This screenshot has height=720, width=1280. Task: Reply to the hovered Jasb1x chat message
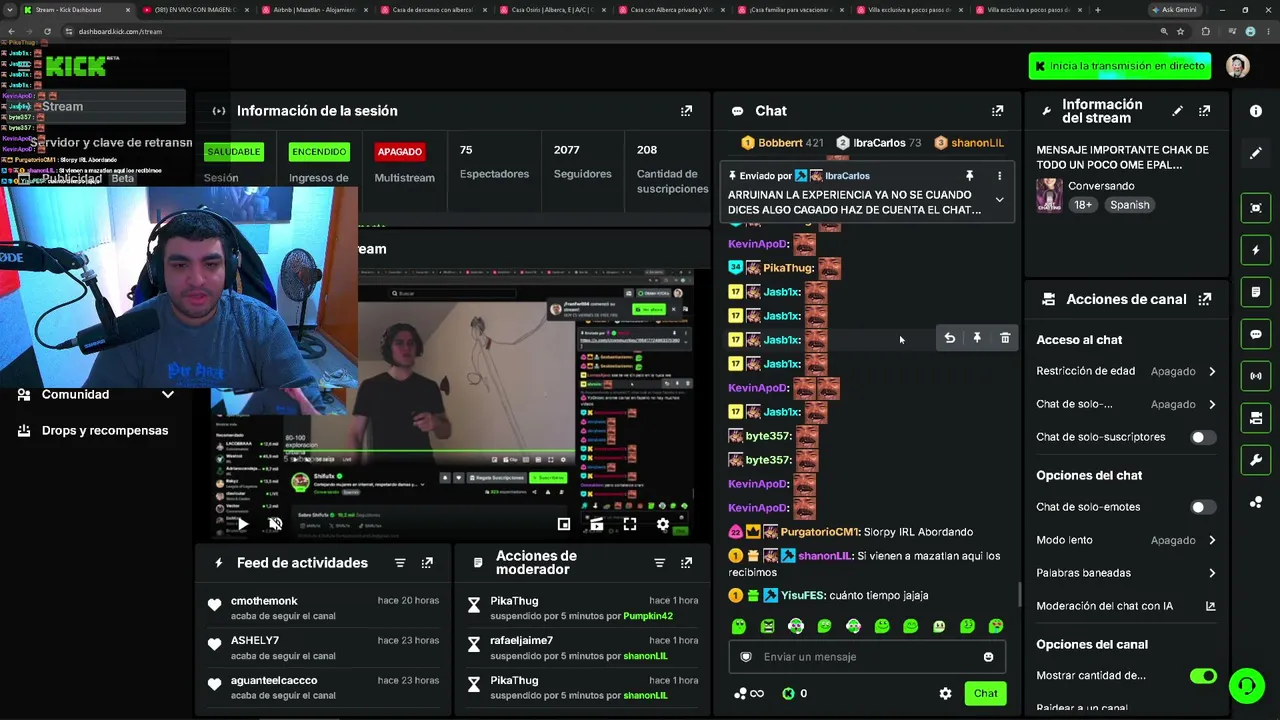click(x=949, y=338)
